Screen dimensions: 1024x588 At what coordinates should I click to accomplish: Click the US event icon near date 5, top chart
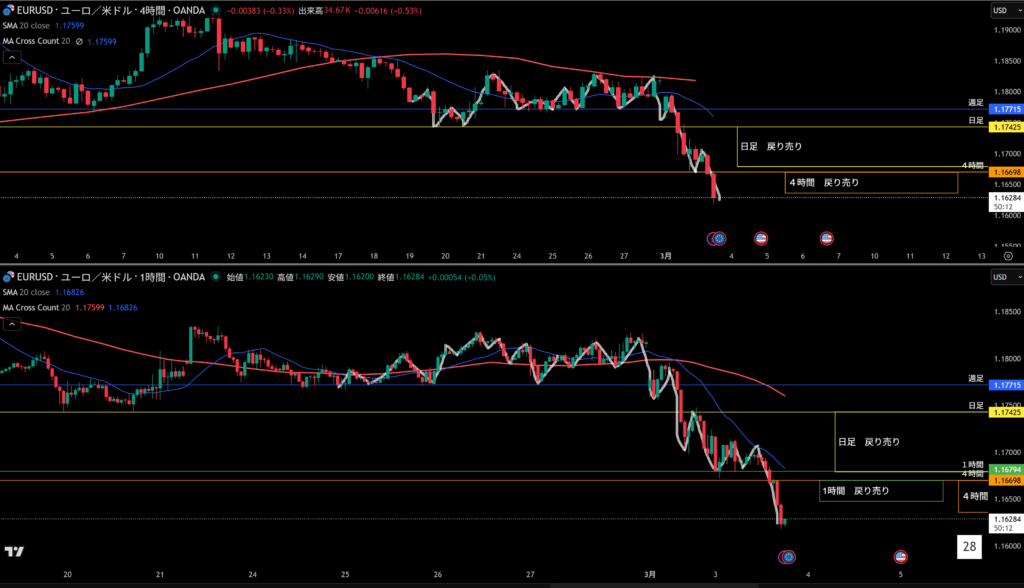pyautogui.click(x=761, y=238)
